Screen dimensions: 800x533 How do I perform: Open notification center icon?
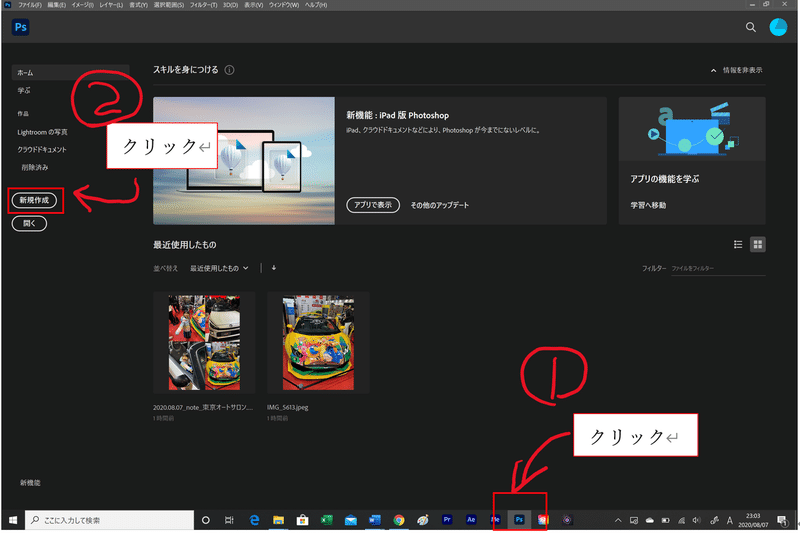click(782, 521)
